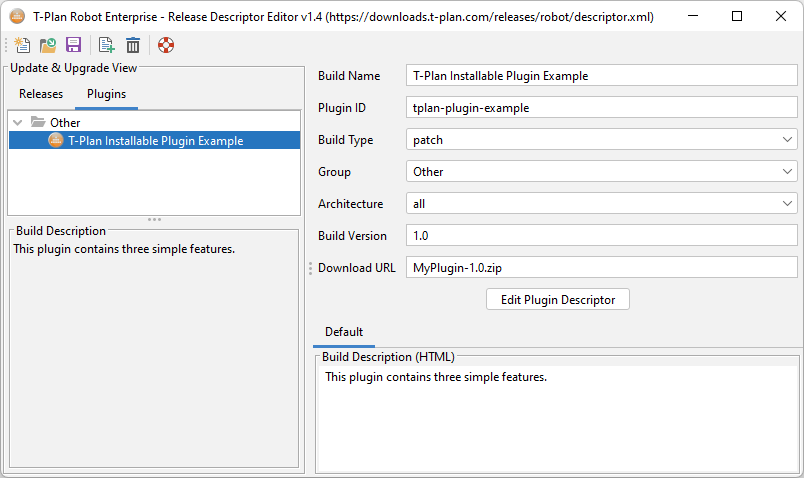This screenshot has height=478, width=804.
Task: Click the plugin icon beside T-Plan Installable Plugin Example
Action: pyautogui.click(x=56, y=141)
